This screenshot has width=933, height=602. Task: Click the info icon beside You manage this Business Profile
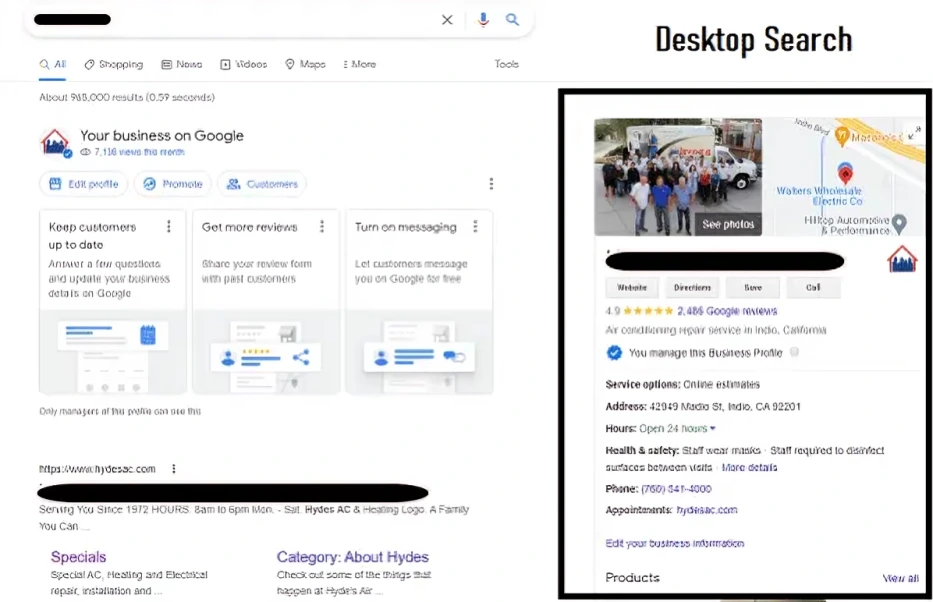click(x=794, y=352)
